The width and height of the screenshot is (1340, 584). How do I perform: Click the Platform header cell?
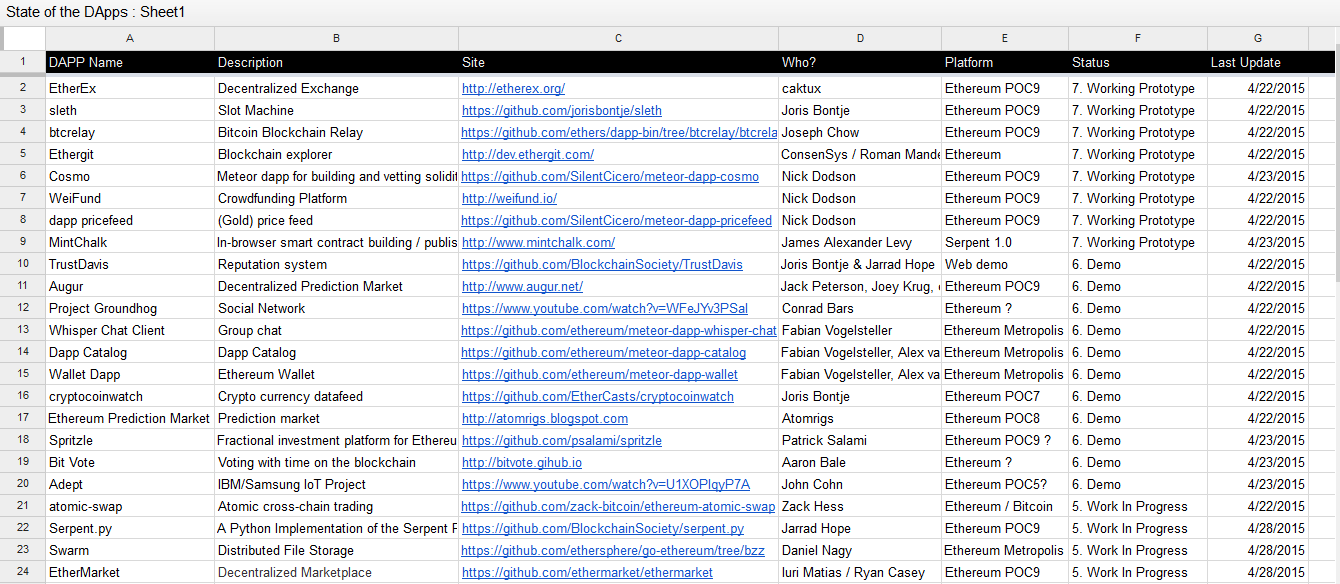point(1005,62)
